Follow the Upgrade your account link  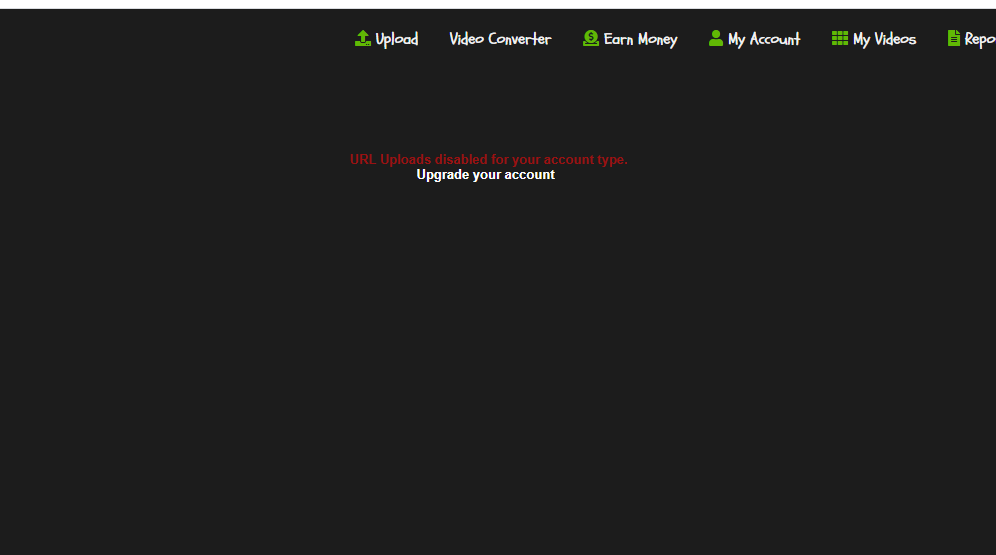coord(485,175)
